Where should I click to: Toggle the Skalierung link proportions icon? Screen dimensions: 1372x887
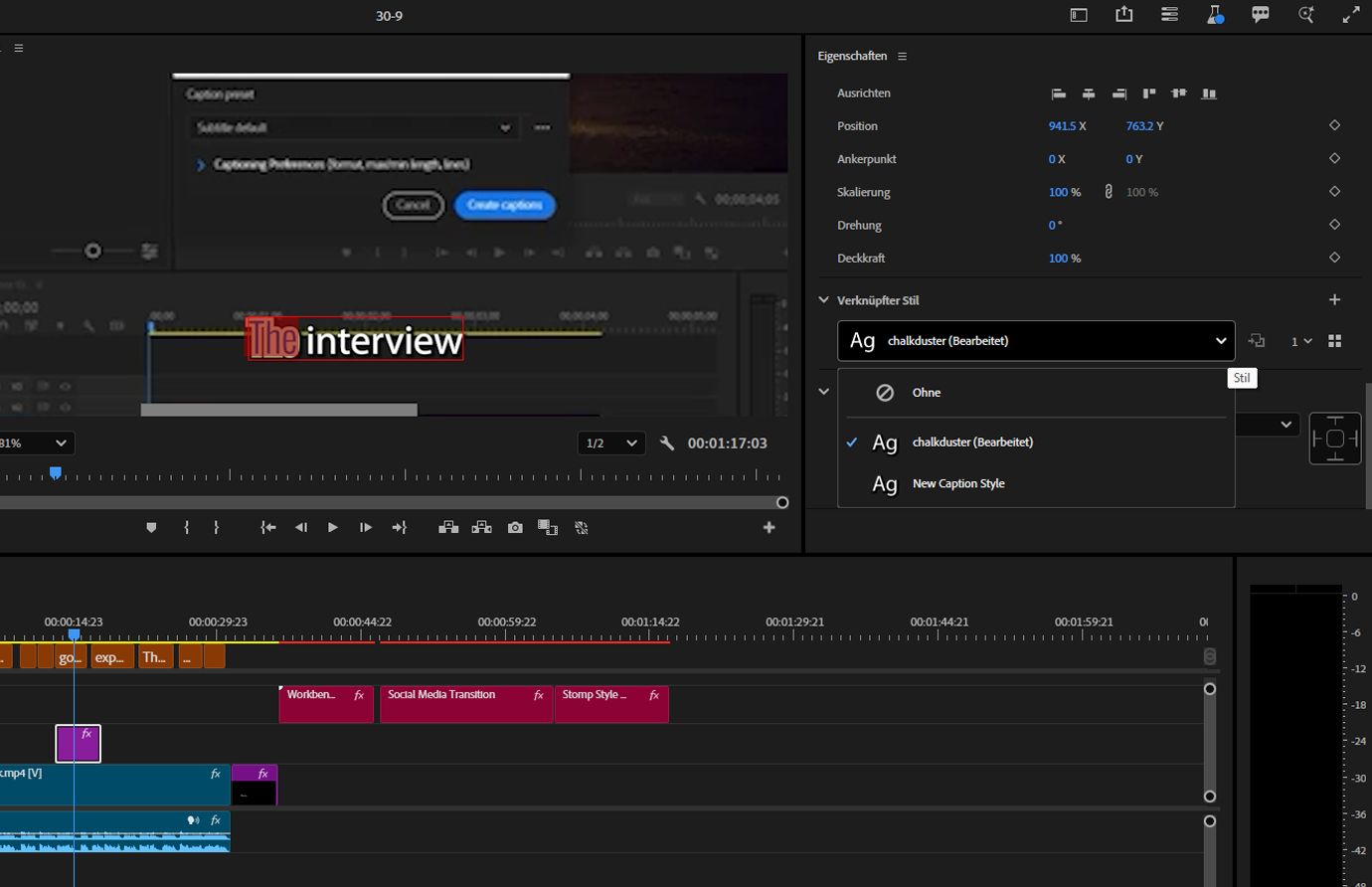(x=1109, y=192)
